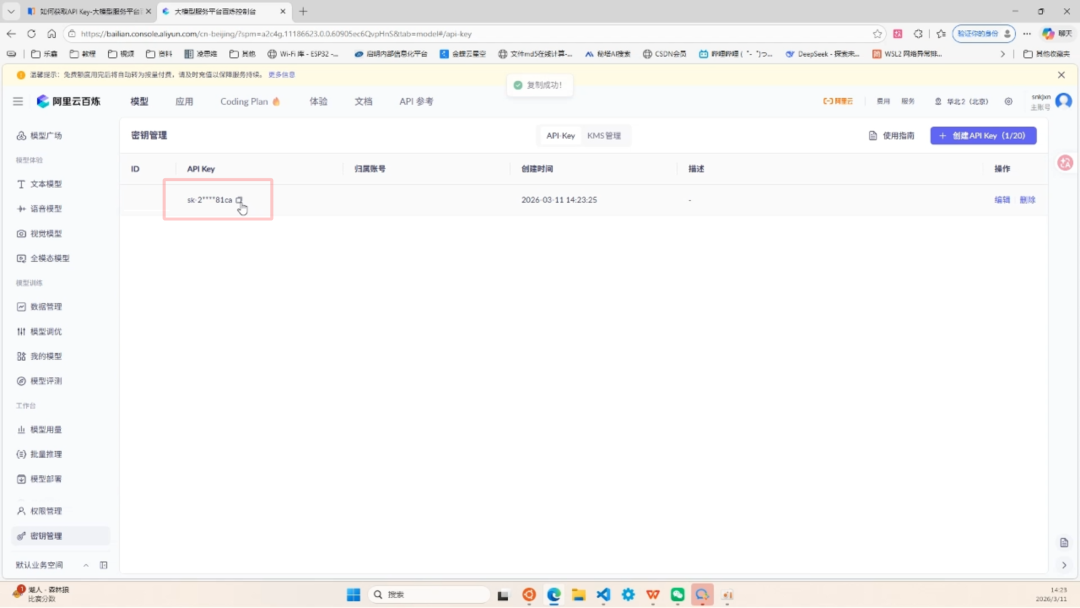Viewport: 1080px width, 608px height.
Task: Open the 模型 top navigation item
Action: pos(139,101)
